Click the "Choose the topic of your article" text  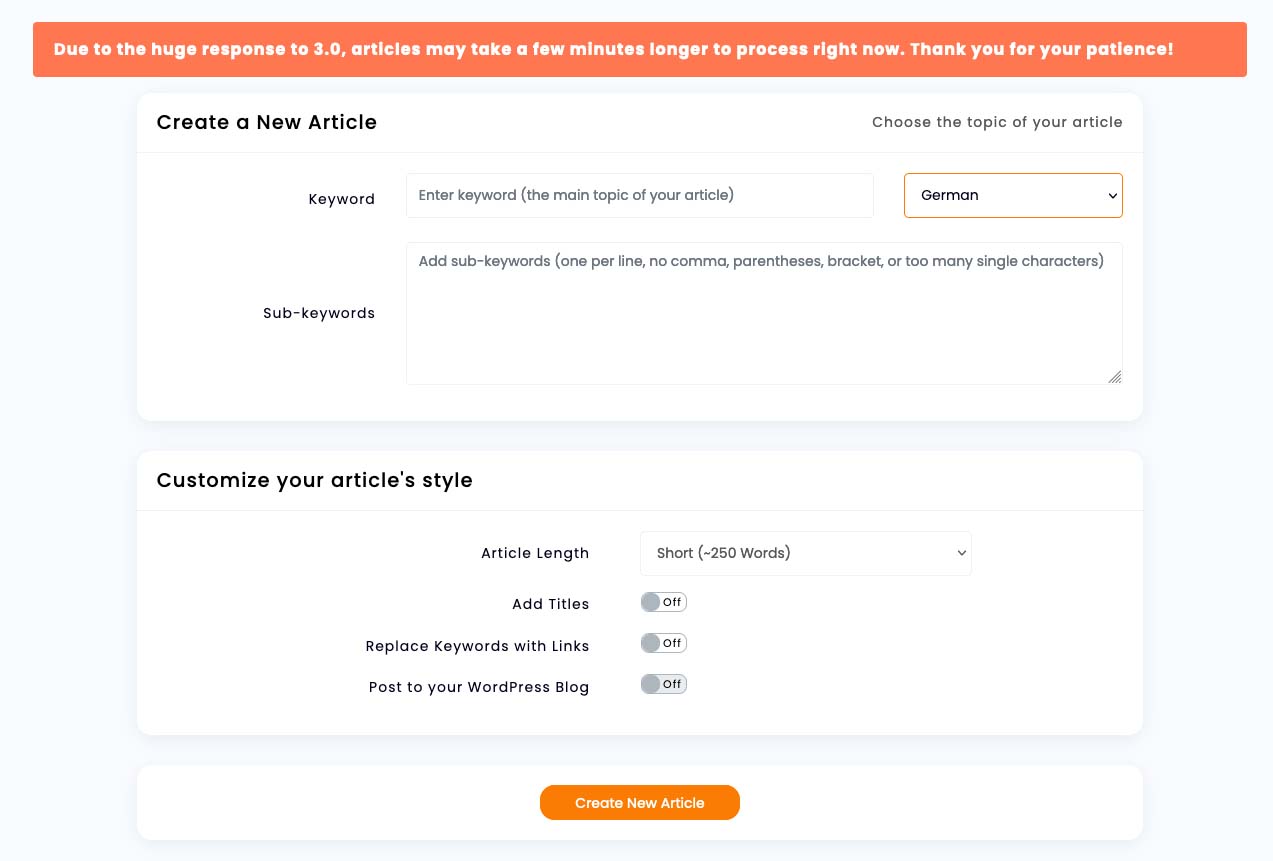tap(997, 122)
